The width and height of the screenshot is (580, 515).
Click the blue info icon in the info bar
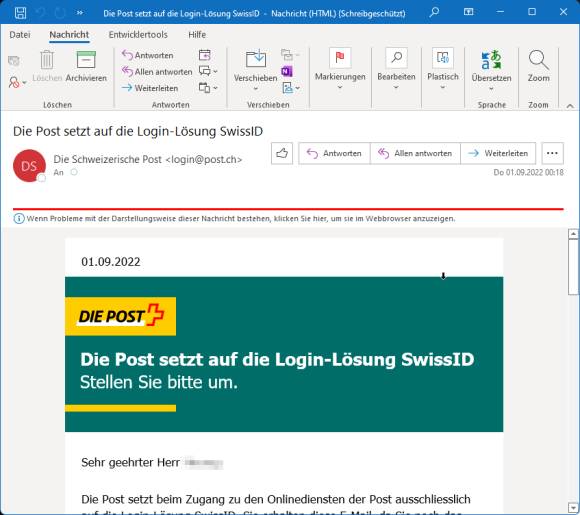19,218
